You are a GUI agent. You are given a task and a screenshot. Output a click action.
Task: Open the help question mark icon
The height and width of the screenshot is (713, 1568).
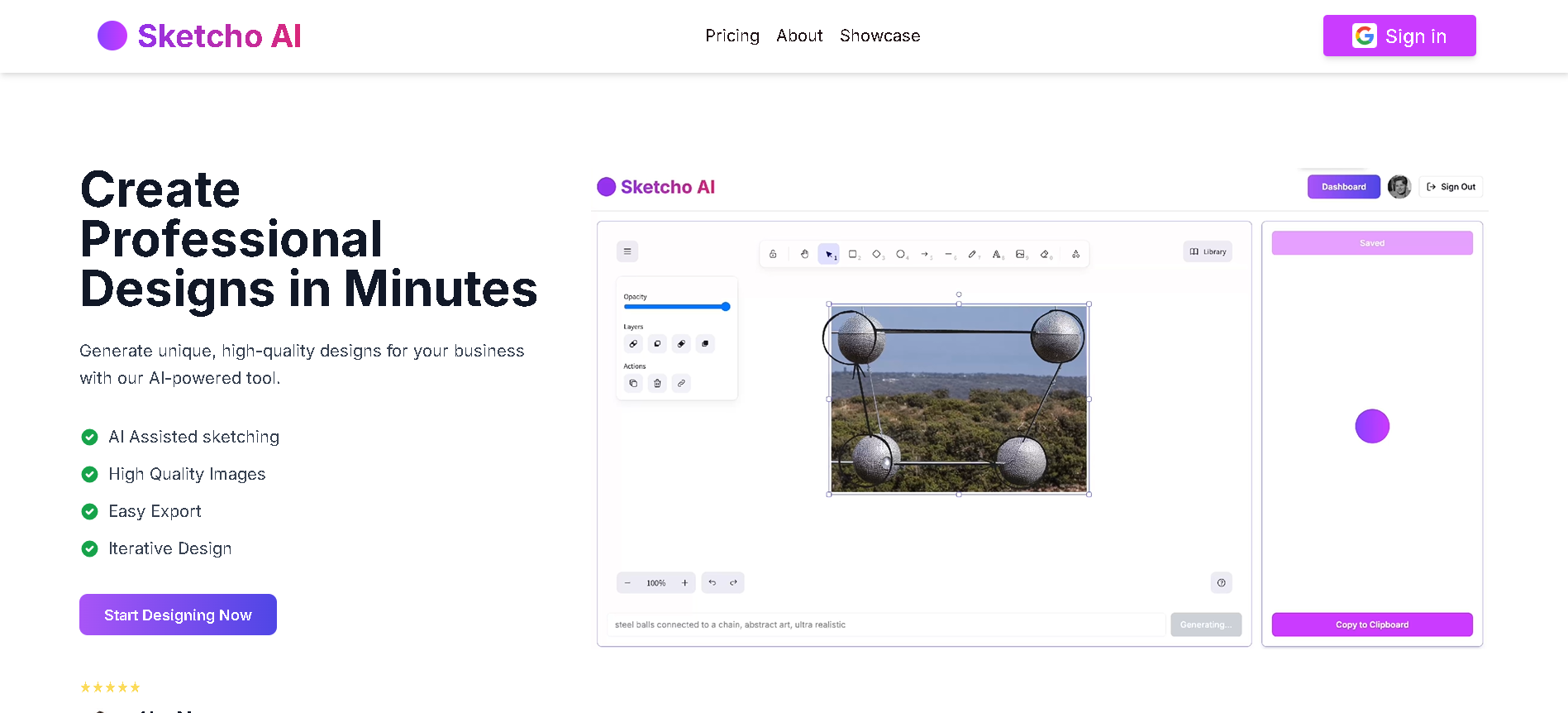[1221, 583]
